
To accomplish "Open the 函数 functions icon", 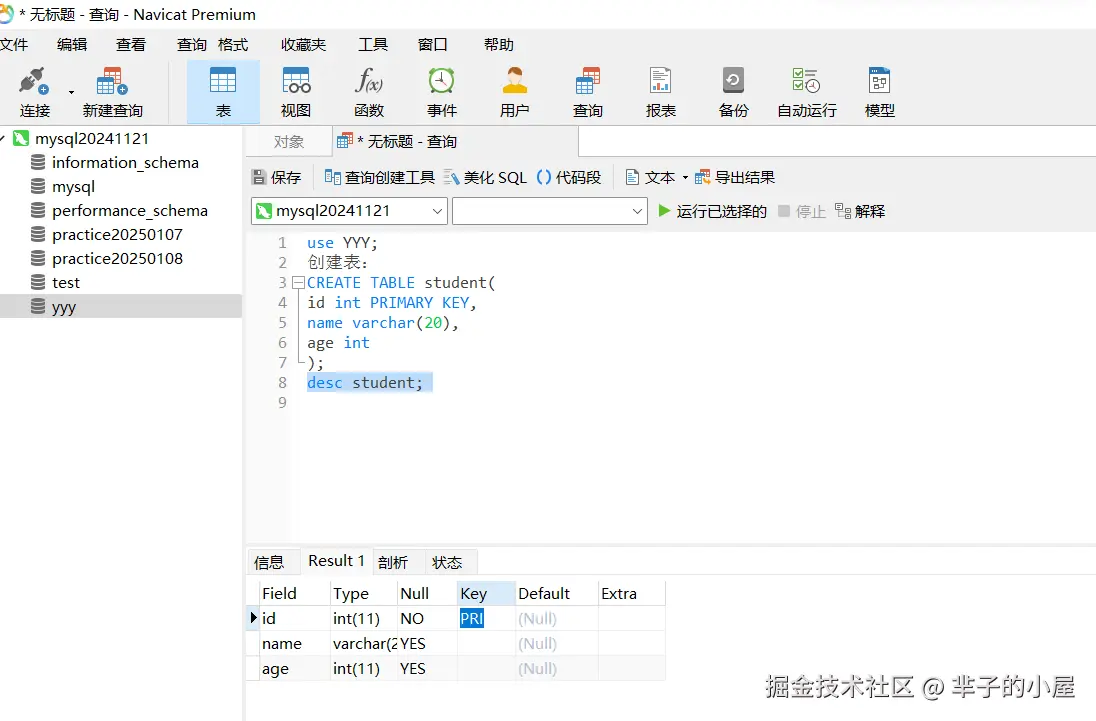I will (x=369, y=92).
